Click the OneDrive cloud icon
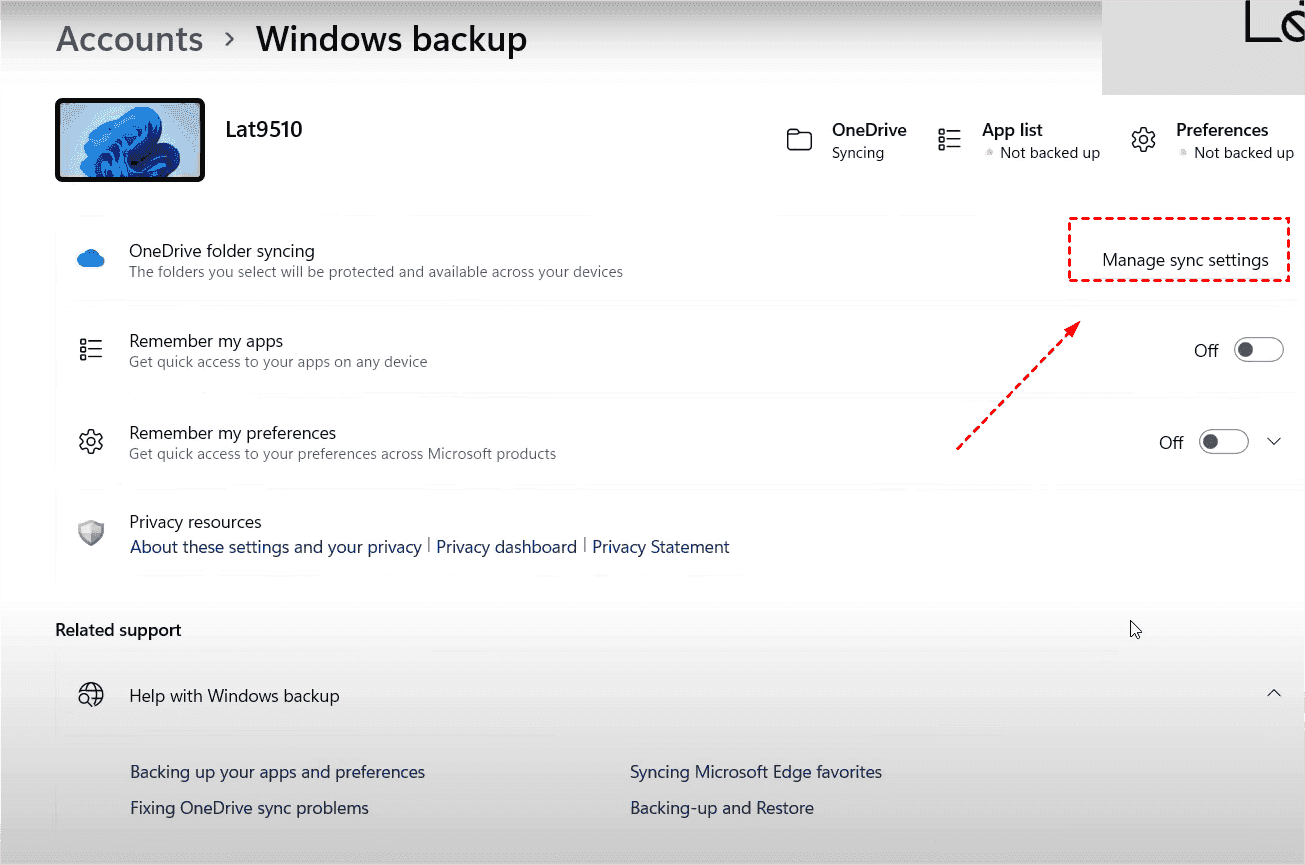The image size is (1305, 865). click(x=91, y=260)
